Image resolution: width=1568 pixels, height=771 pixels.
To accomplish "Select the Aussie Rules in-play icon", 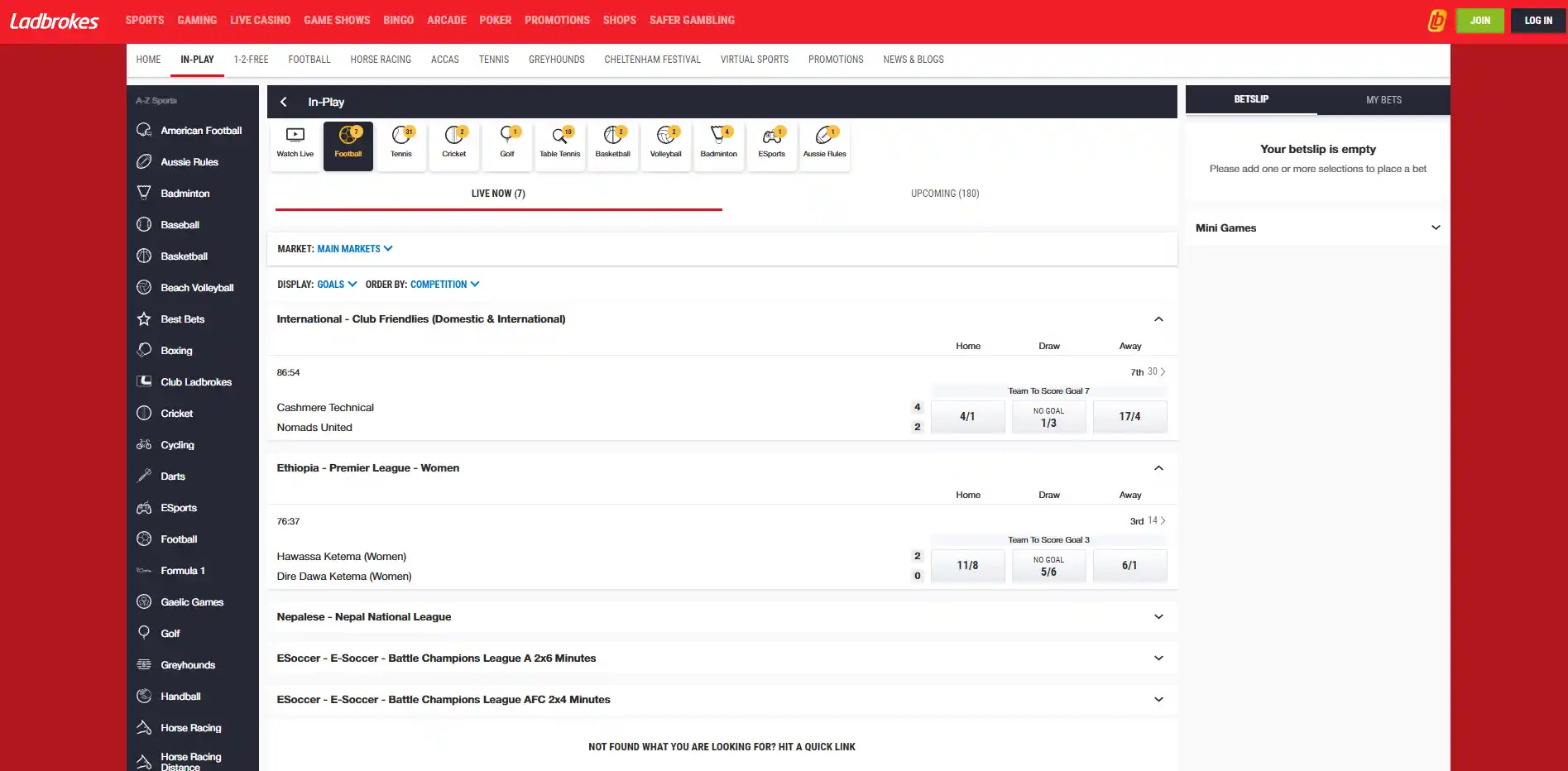I will (x=825, y=146).
